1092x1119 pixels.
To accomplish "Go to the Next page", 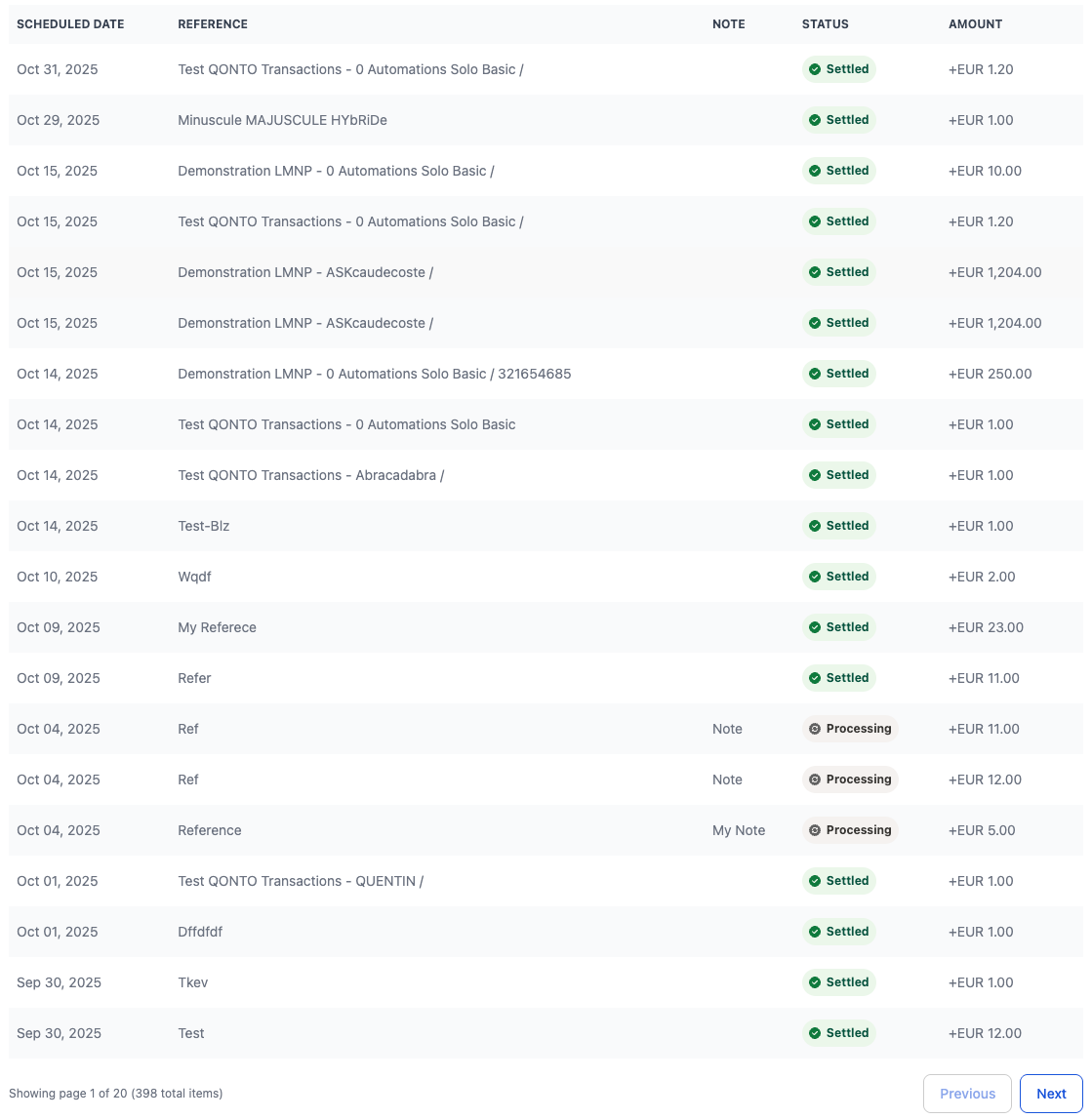I will [x=1051, y=1094].
